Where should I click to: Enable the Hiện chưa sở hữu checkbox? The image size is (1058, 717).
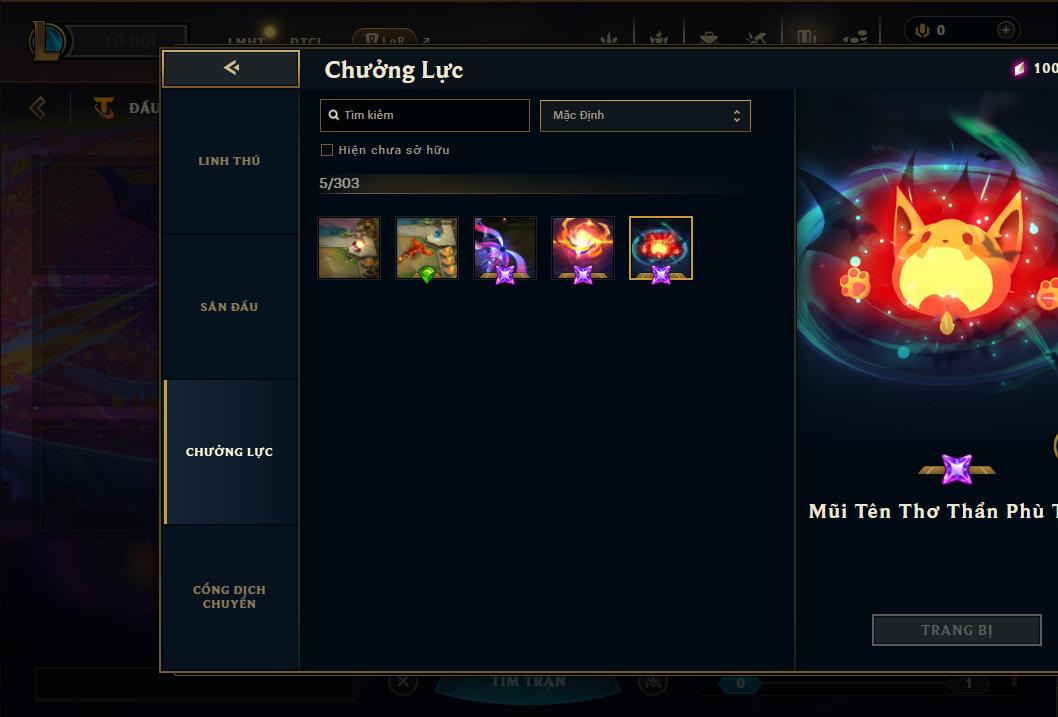(x=327, y=150)
